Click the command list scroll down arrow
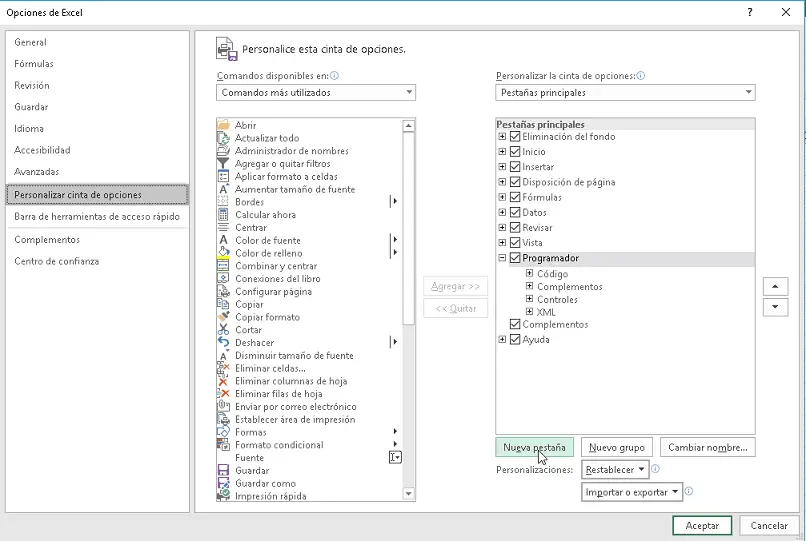 click(x=409, y=494)
